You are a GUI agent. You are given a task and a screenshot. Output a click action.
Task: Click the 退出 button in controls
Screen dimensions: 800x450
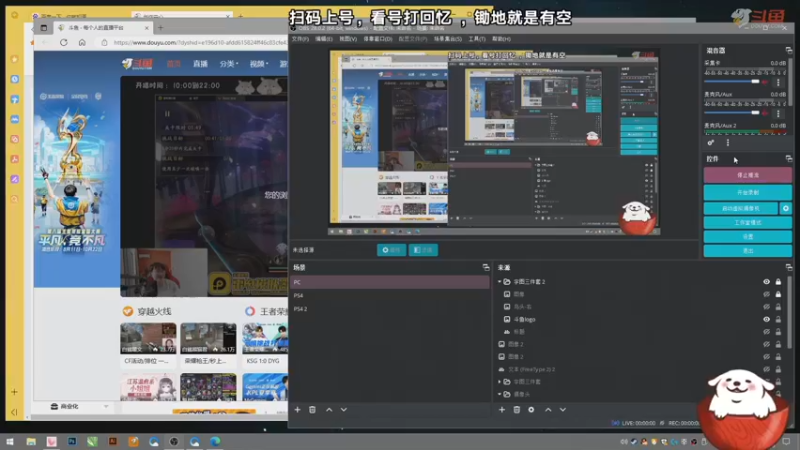(x=748, y=251)
